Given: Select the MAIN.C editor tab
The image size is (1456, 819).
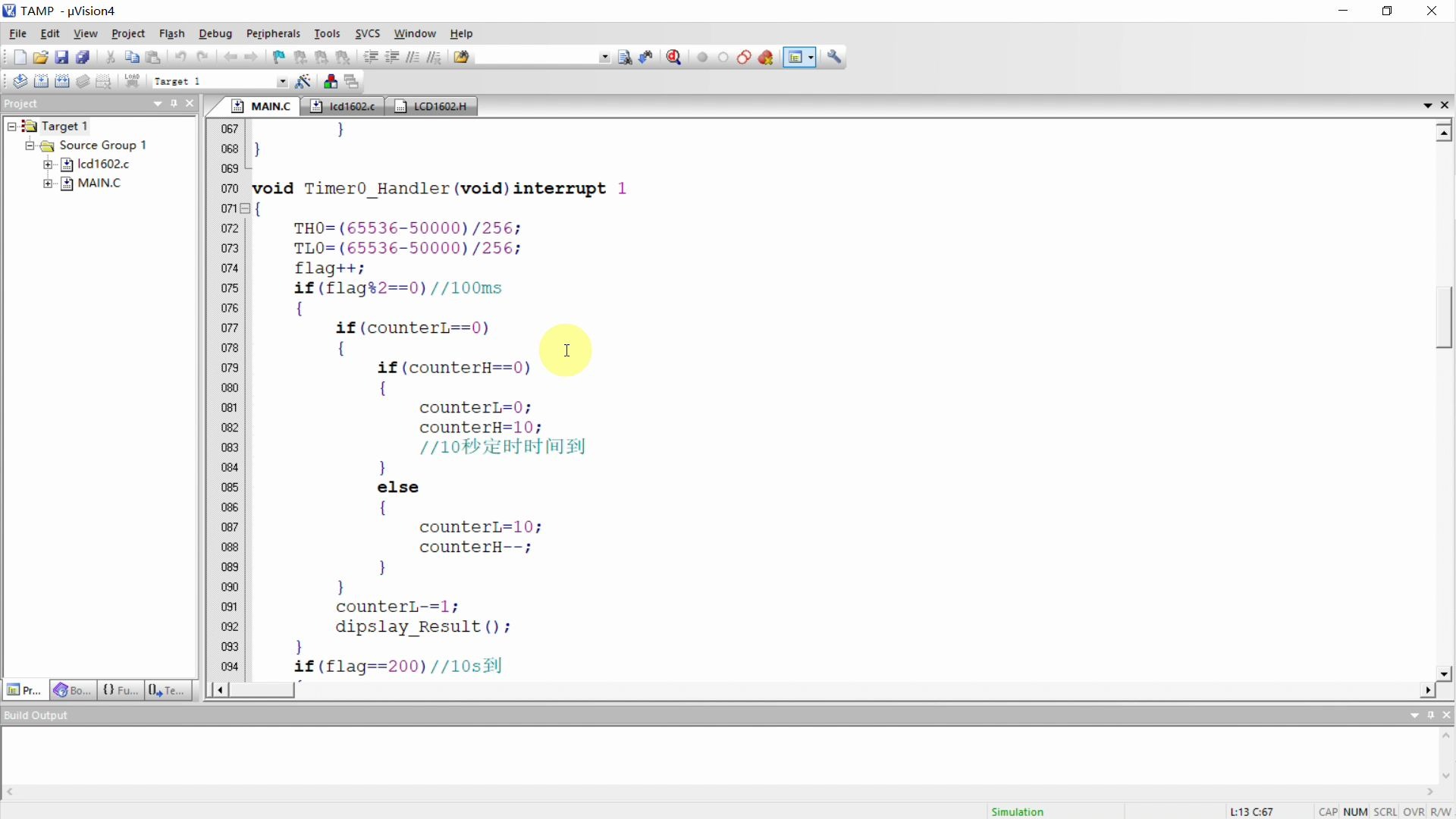Looking at the screenshot, I should [x=261, y=107].
